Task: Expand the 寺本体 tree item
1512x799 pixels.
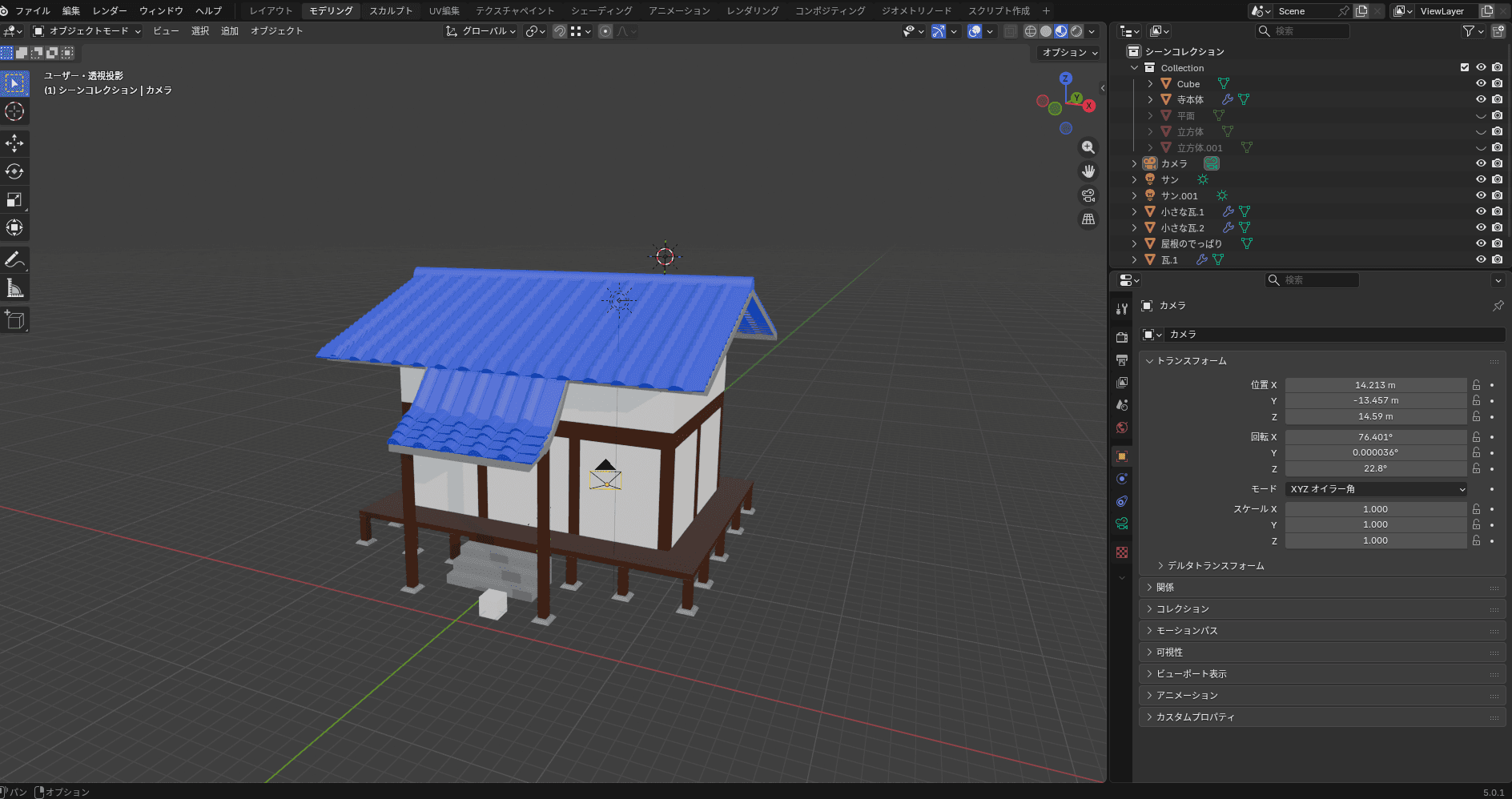Action: pos(1150,100)
